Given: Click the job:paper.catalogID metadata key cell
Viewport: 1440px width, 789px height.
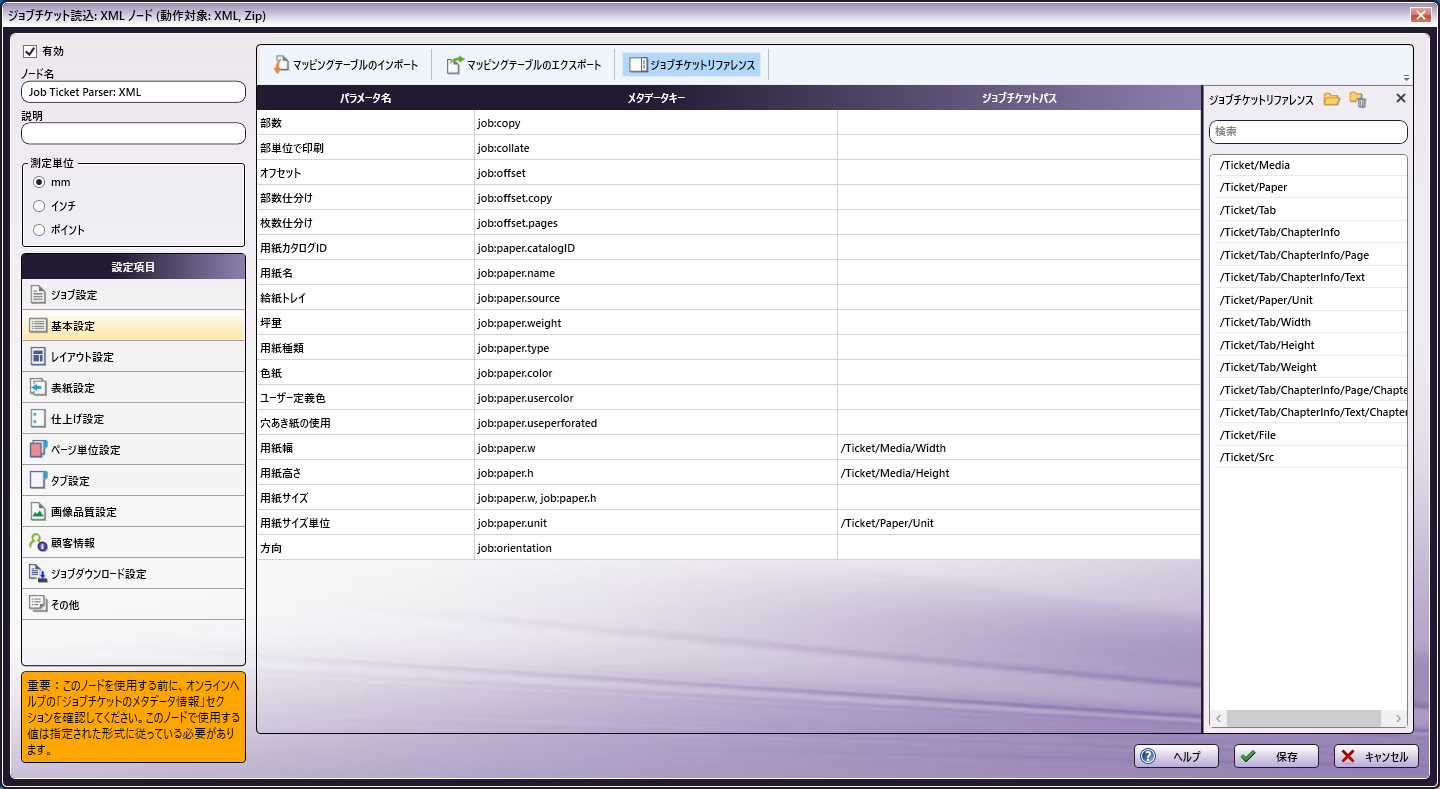Looking at the screenshot, I should (656, 248).
